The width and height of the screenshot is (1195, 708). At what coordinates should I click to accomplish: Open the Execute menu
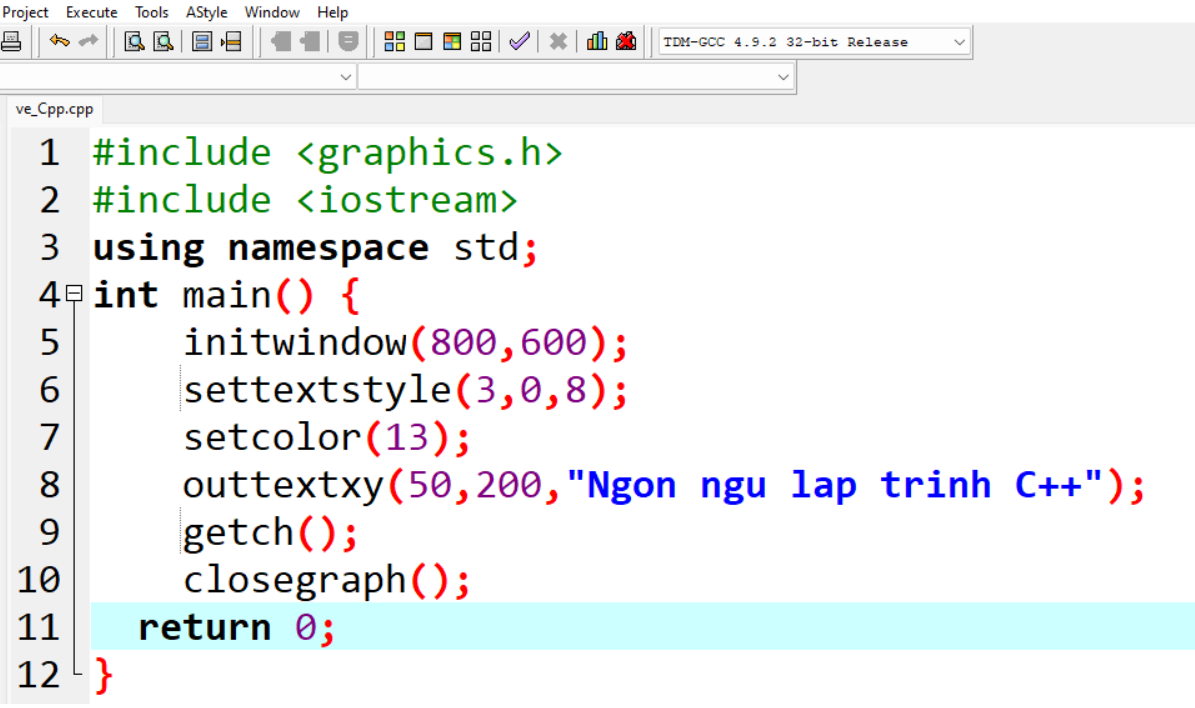(91, 12)
